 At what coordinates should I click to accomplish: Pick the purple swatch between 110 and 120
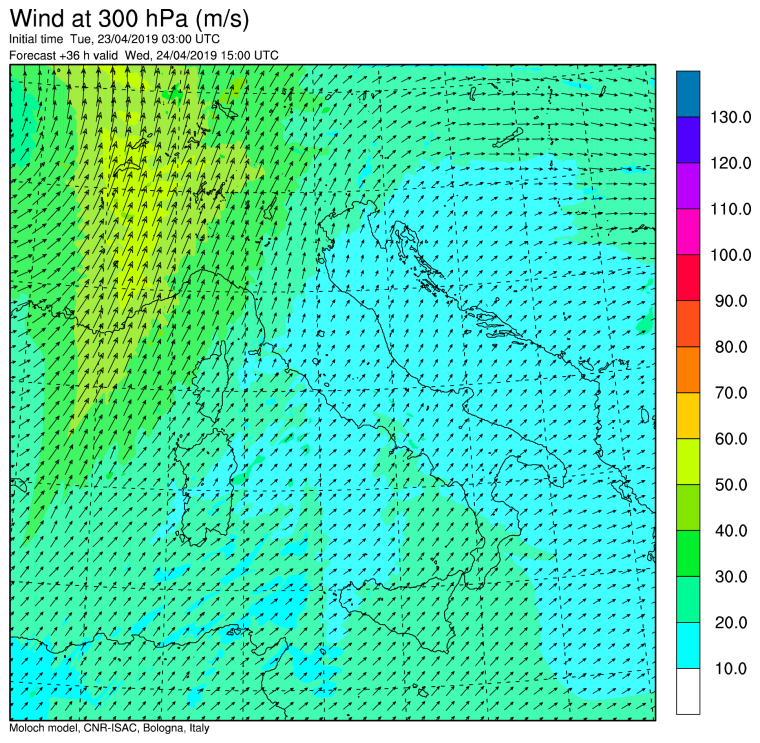(x=688, y=186)
